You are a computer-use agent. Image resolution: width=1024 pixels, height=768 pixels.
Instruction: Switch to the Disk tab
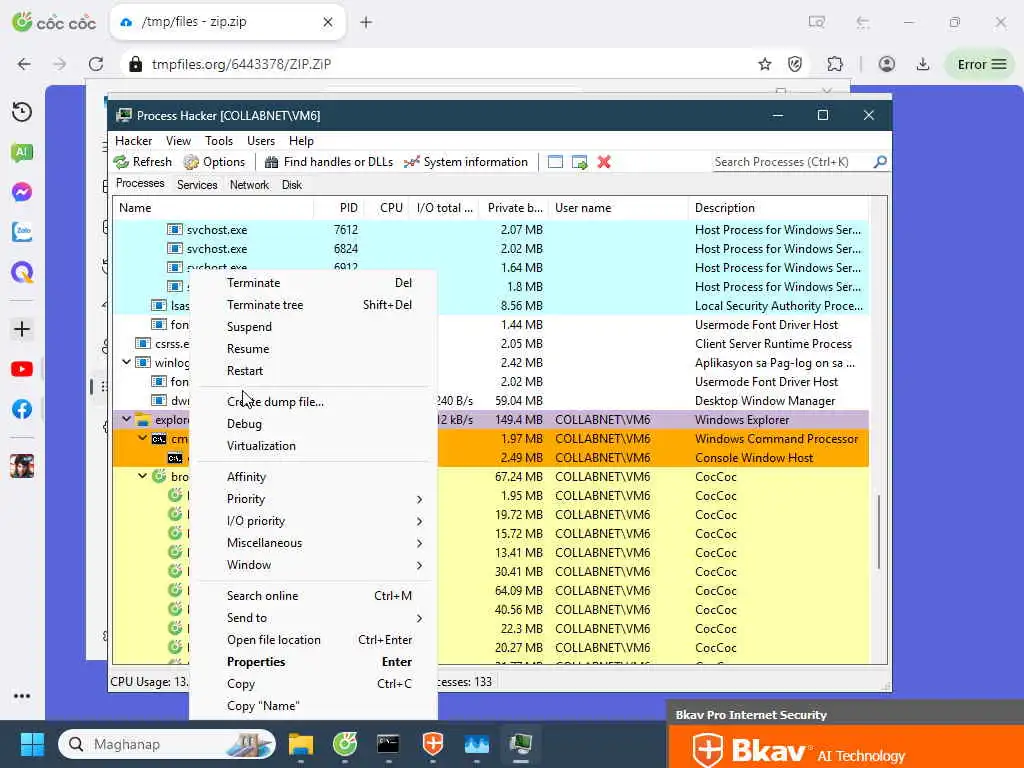point(292,185)
